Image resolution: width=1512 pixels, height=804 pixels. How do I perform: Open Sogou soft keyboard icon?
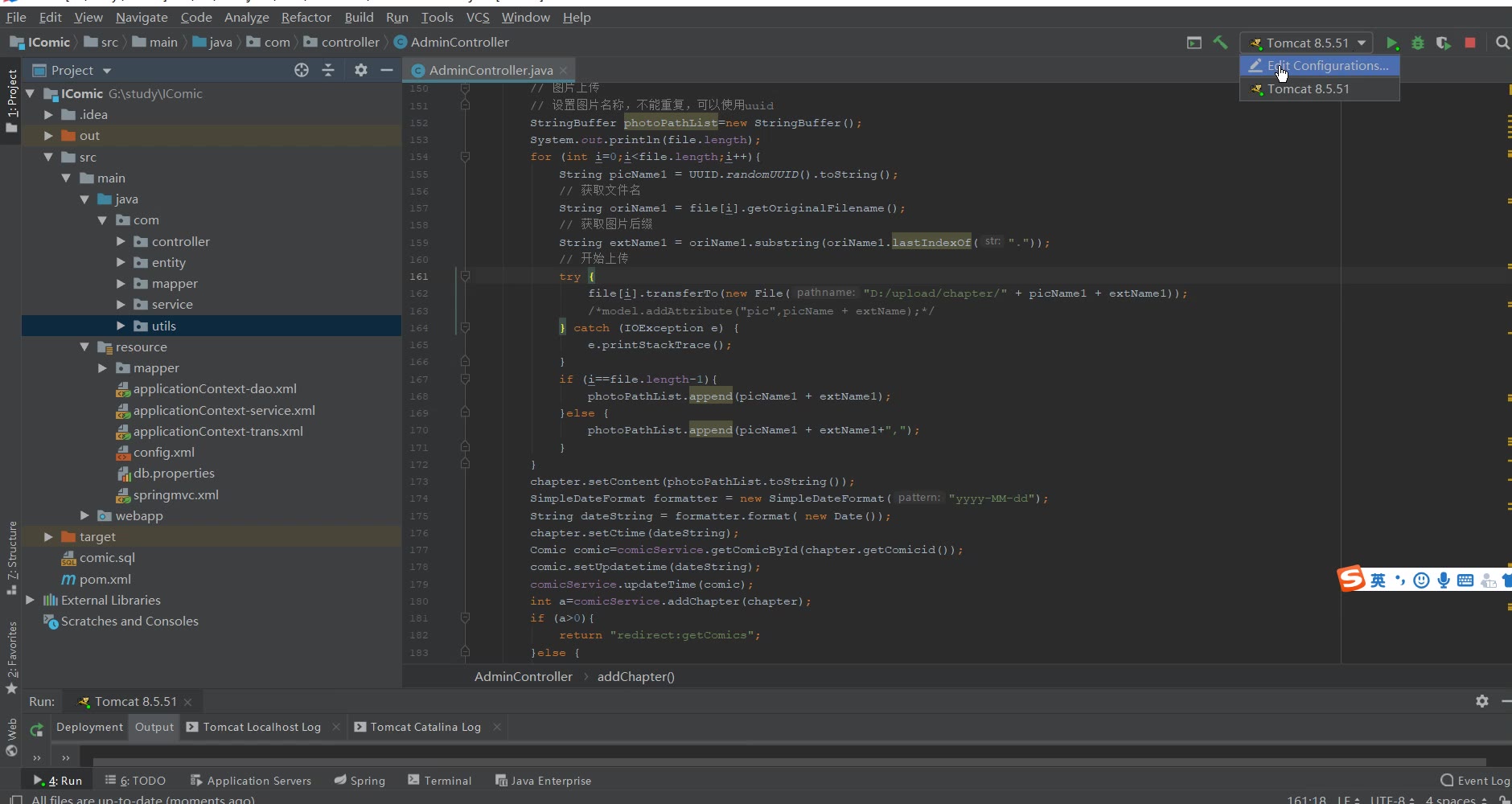[x=1465, y=580]
